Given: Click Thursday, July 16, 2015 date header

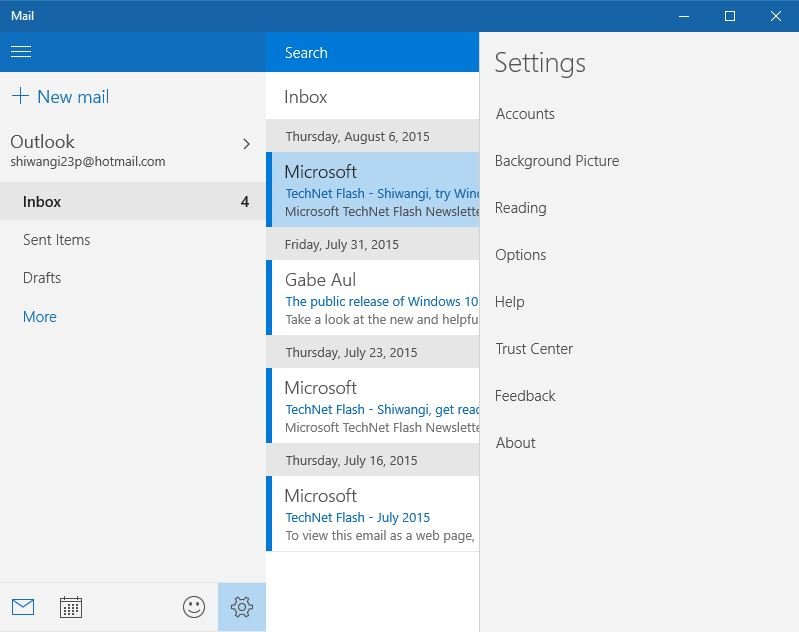Looking at the screenshot, I should pos(372,460).
